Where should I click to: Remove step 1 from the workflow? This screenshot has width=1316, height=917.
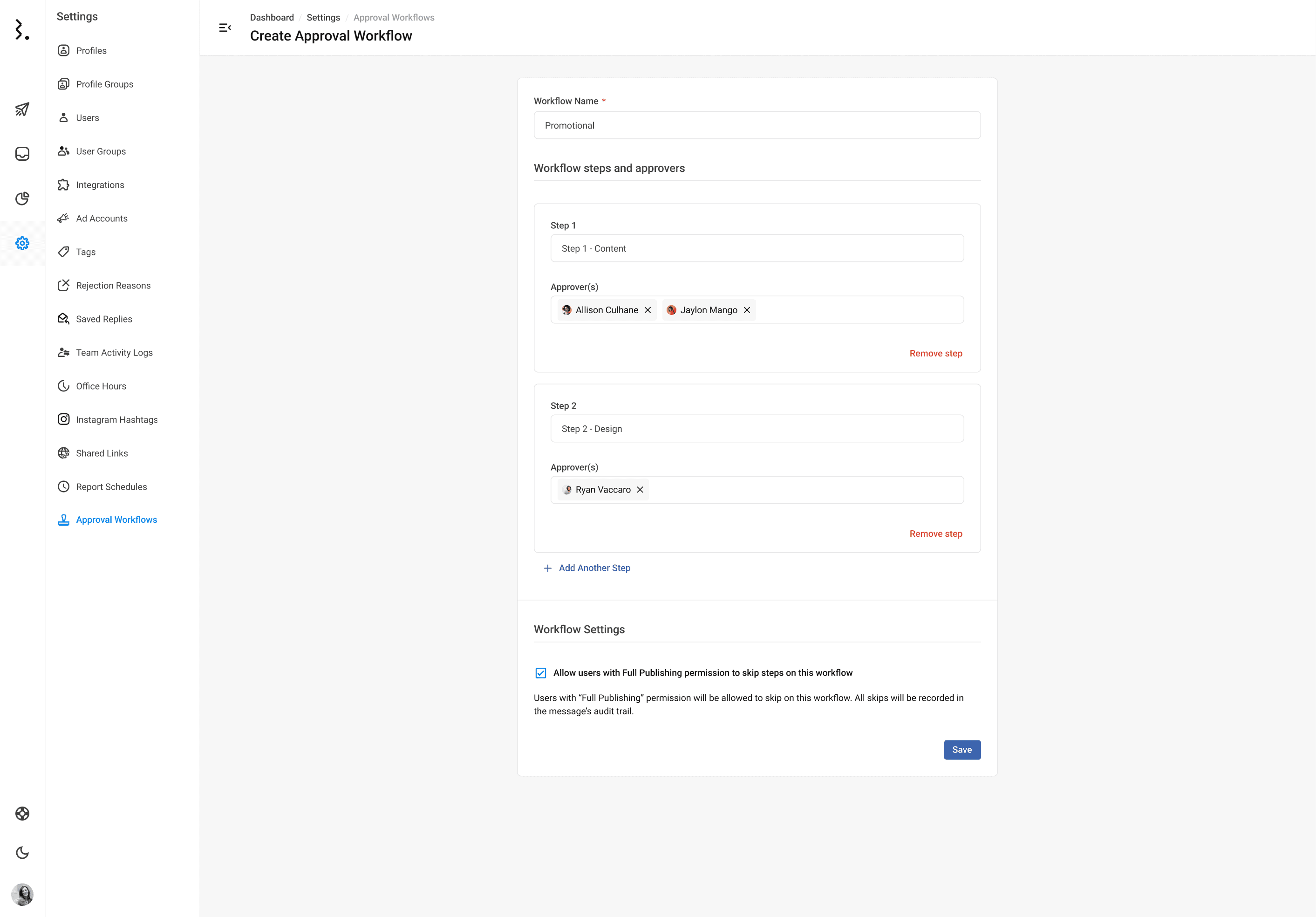tap(935, 353)
